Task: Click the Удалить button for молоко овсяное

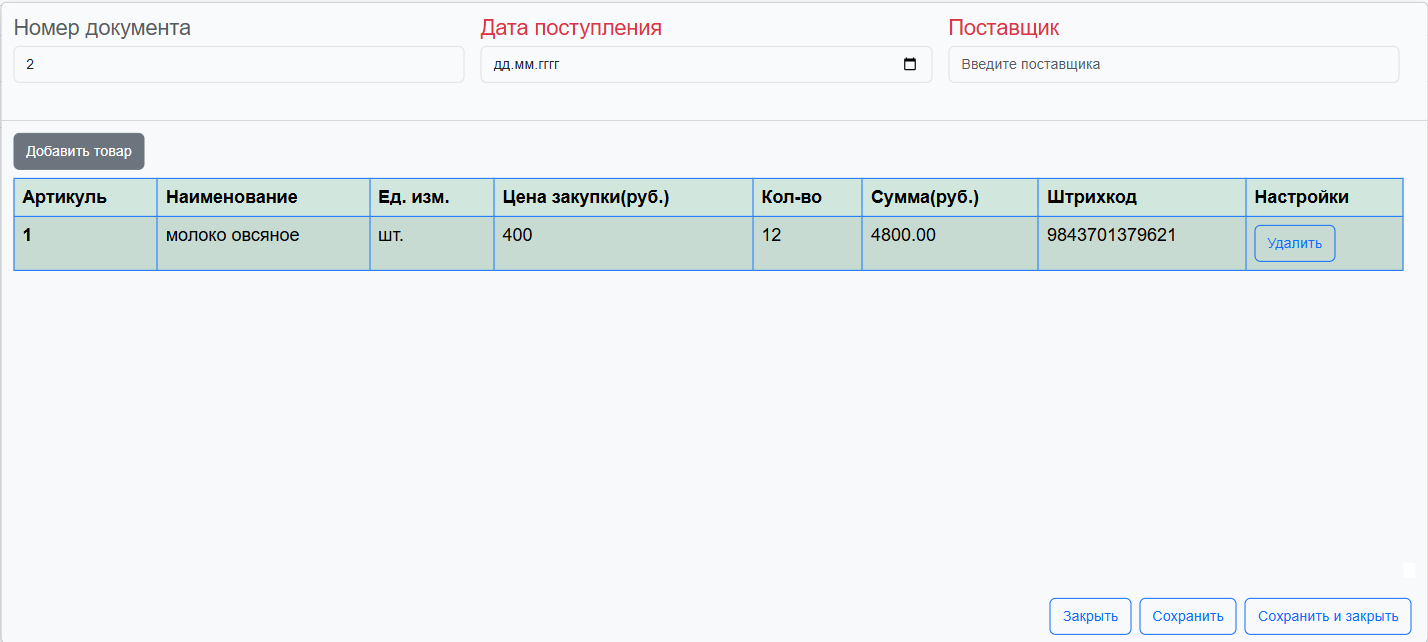Action: (x=1294, y=243)
